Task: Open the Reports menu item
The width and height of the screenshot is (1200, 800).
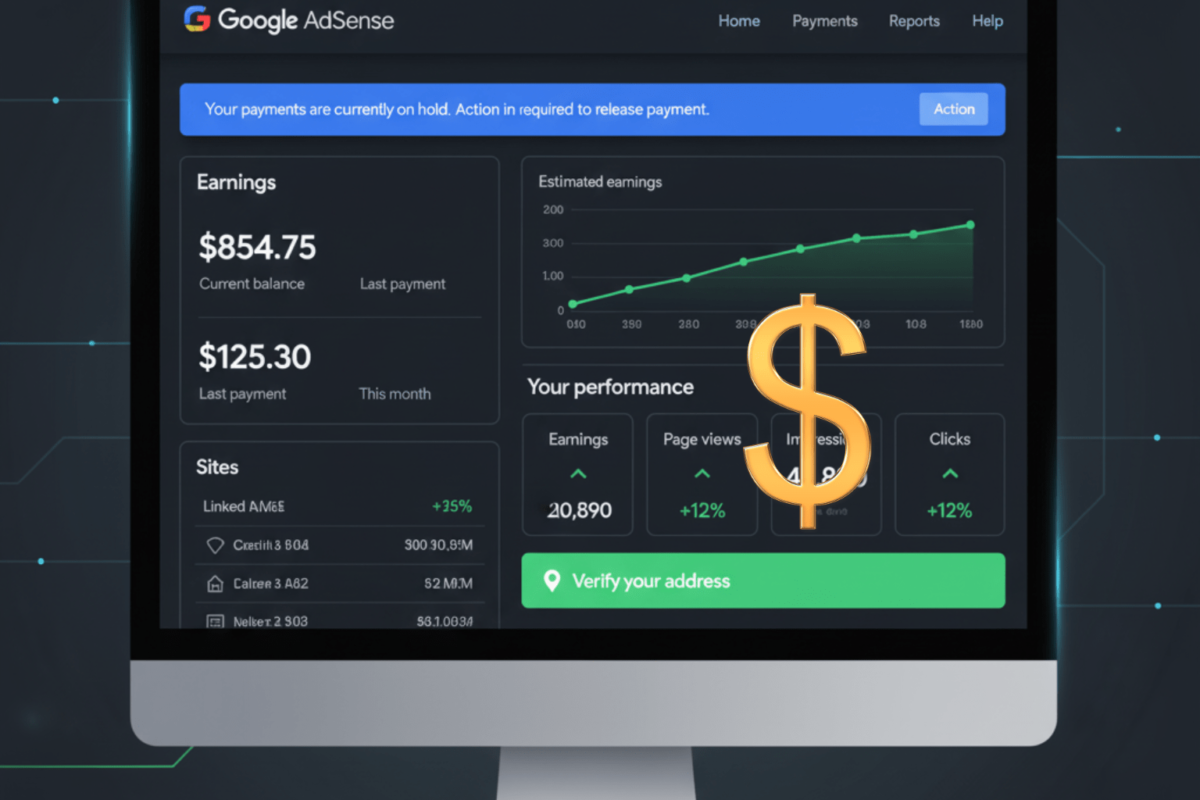Action: coord(914,21)
